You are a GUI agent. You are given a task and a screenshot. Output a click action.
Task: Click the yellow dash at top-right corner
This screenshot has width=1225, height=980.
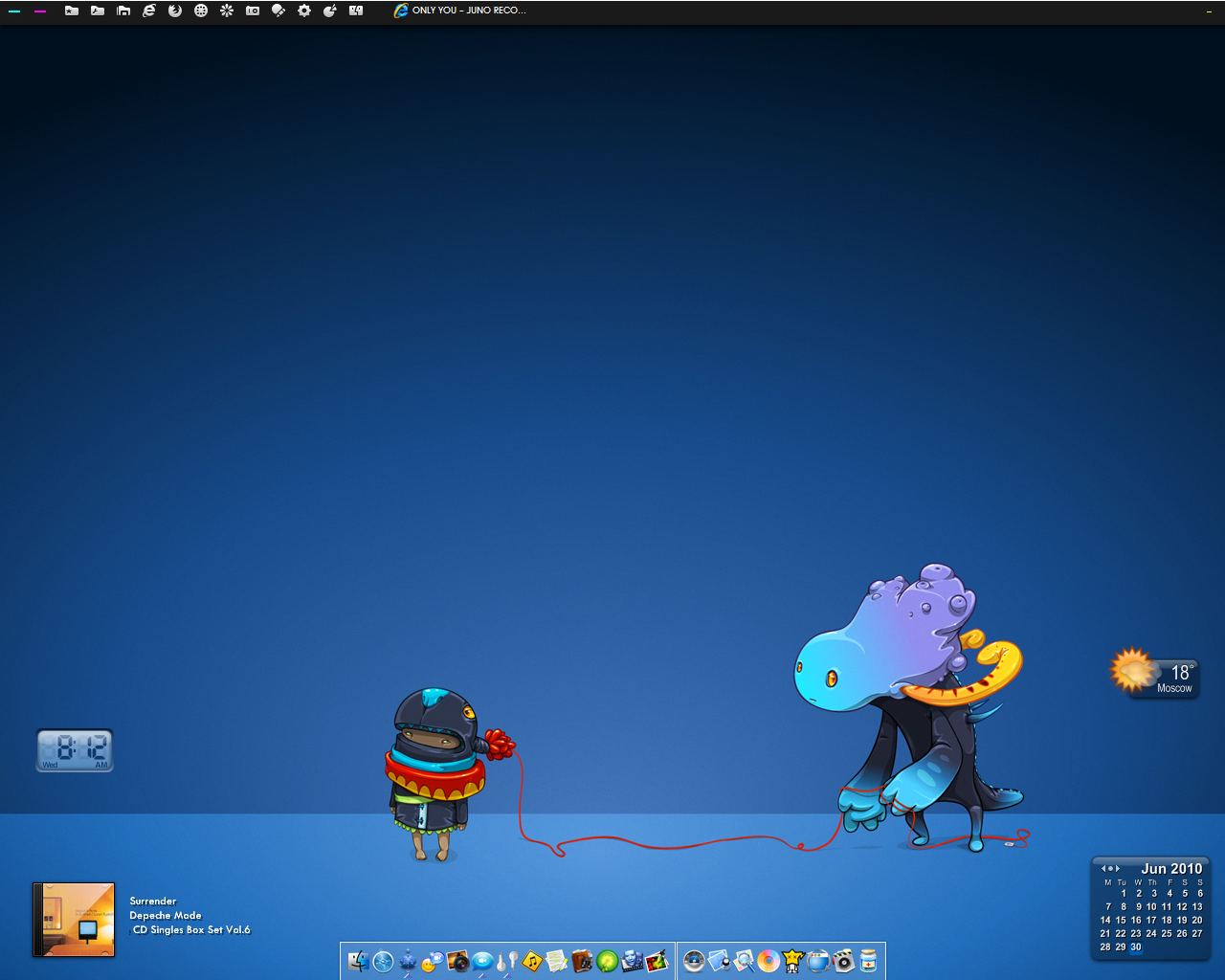(1210, 11)
